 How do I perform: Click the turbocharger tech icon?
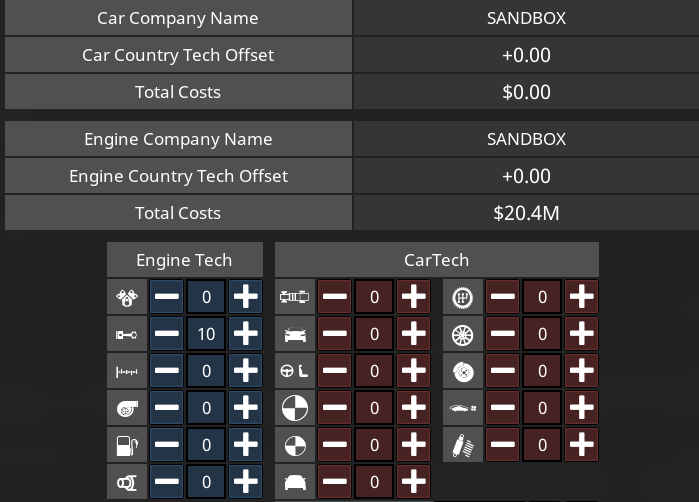tap(126, 408)
